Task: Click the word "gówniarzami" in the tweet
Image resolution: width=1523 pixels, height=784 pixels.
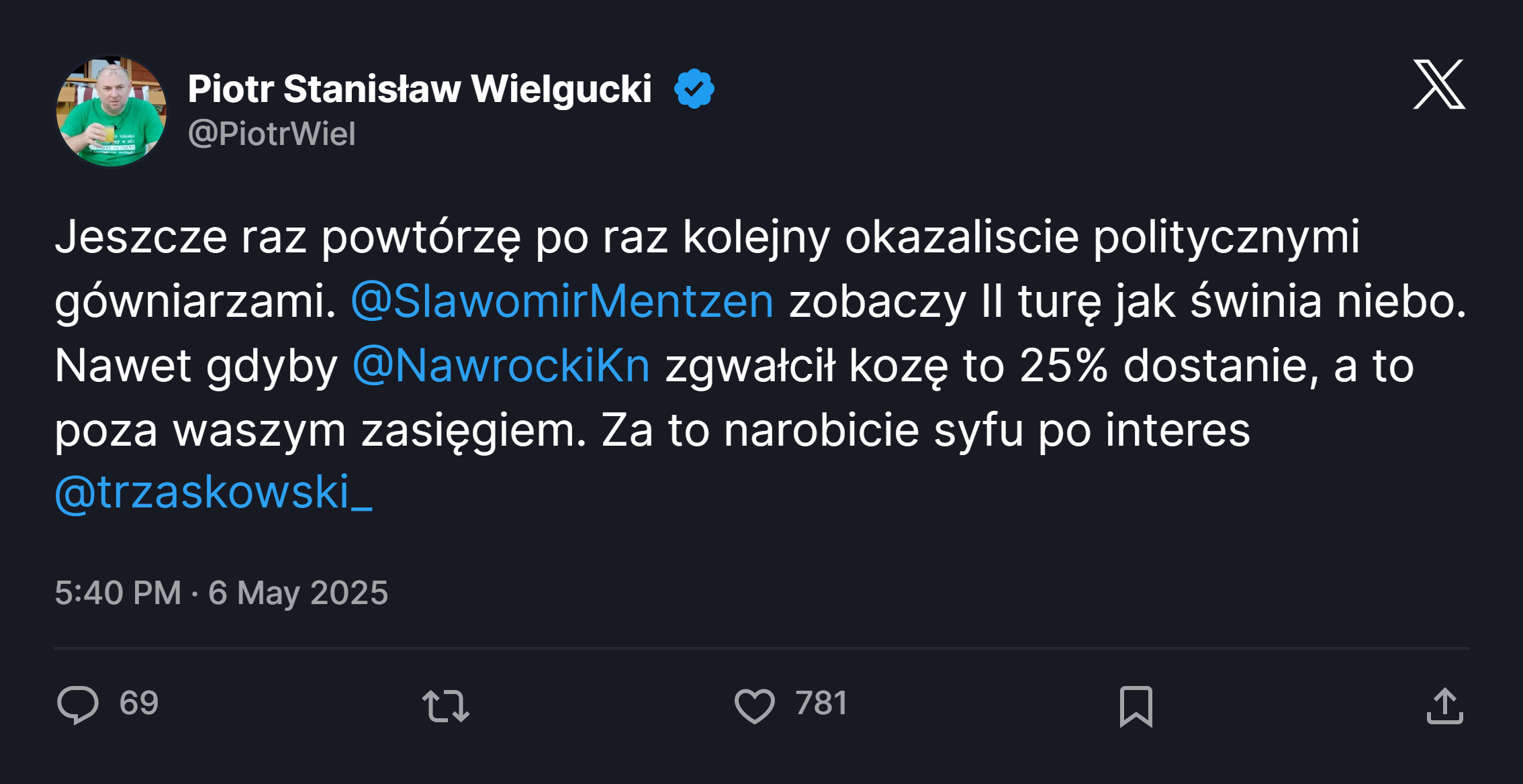Action: pyautogui.click(x=195, y=301)
